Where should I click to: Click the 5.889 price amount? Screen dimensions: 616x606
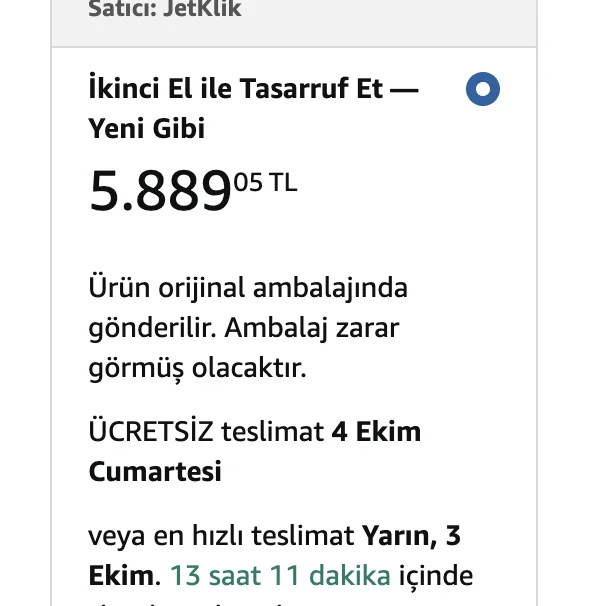point(160,191)
